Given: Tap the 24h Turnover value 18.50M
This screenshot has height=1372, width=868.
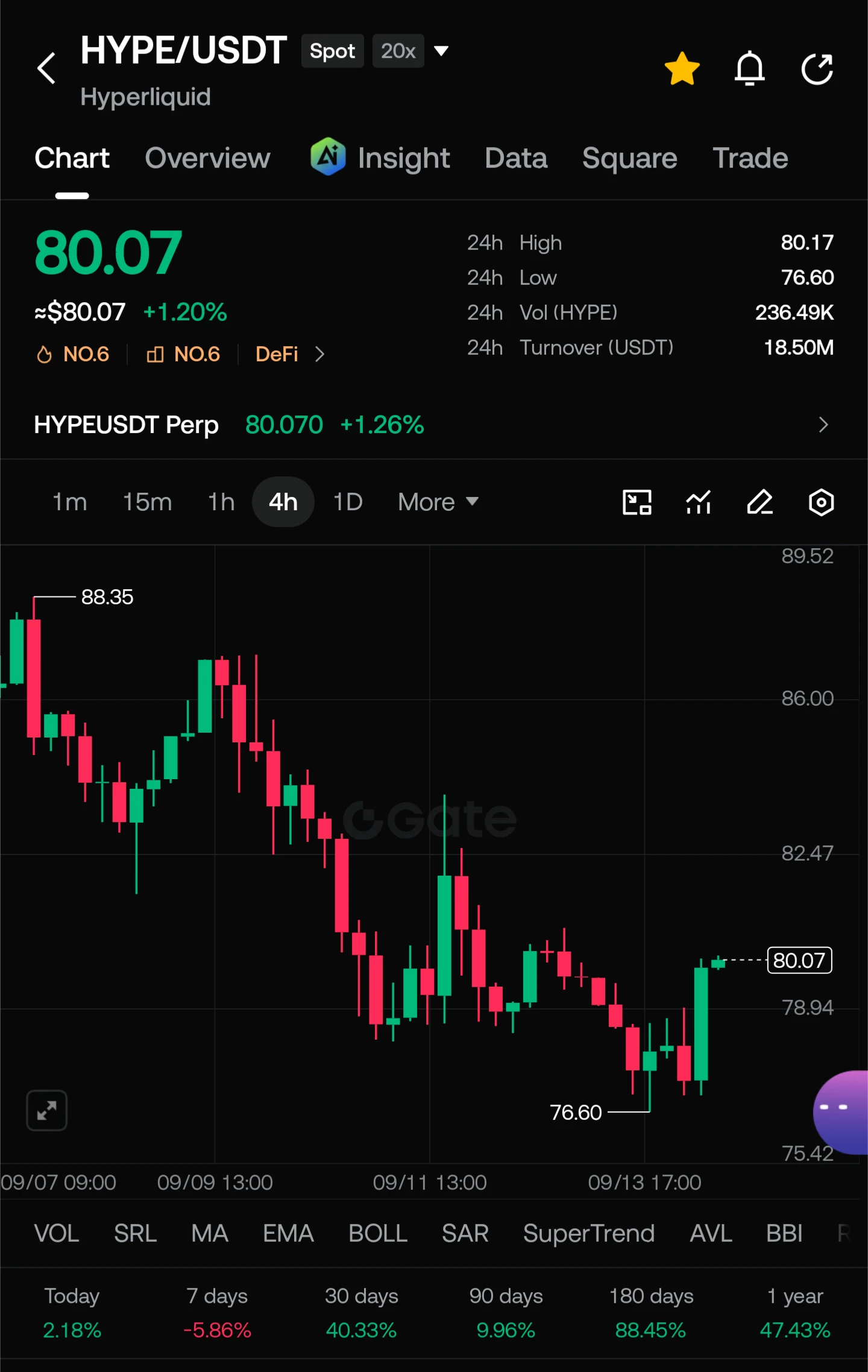Looking at the screenshot, I should coord(799,347).
